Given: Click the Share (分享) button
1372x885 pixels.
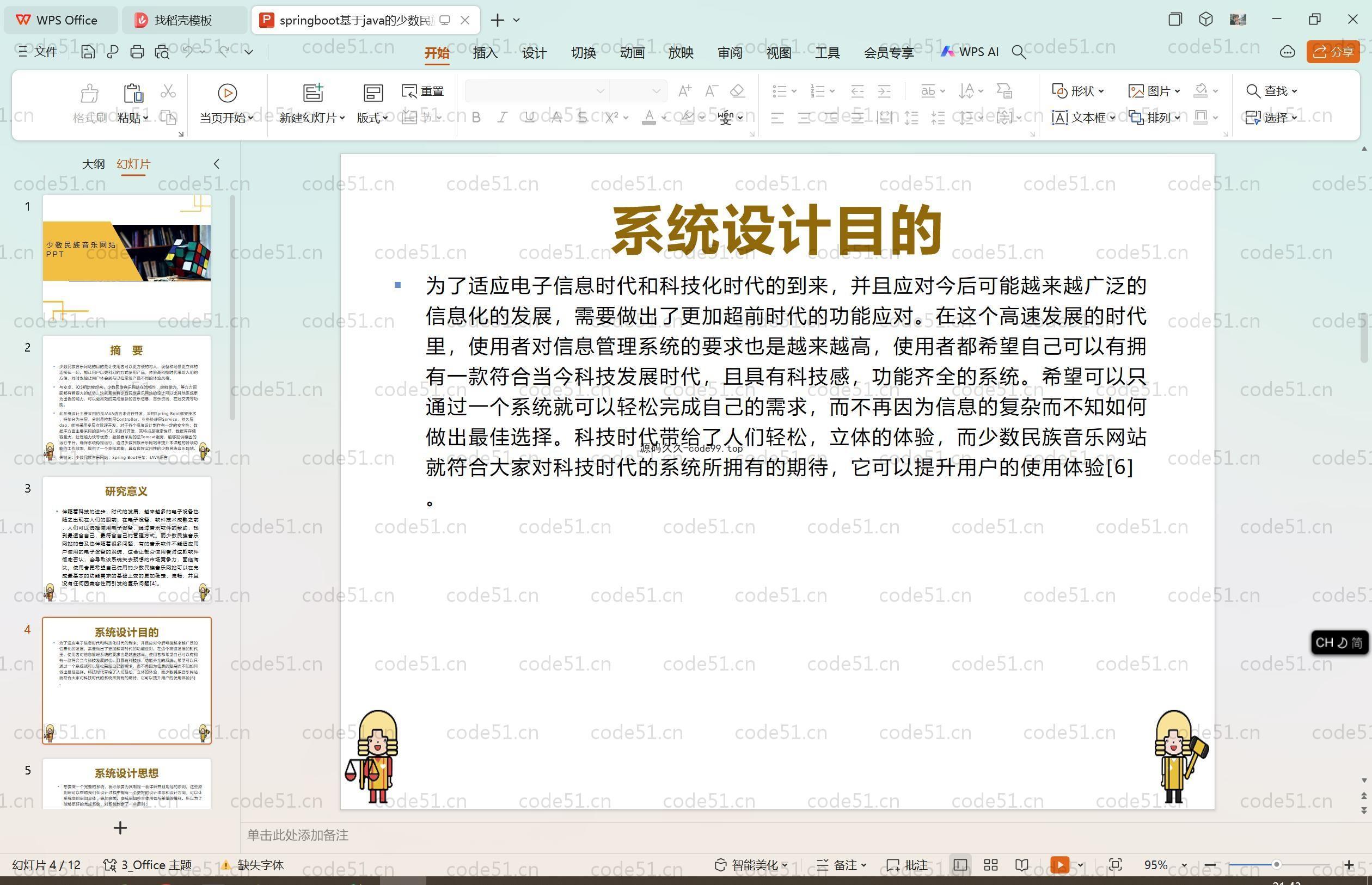Looking at the screenshot, I should (1333, 52).
